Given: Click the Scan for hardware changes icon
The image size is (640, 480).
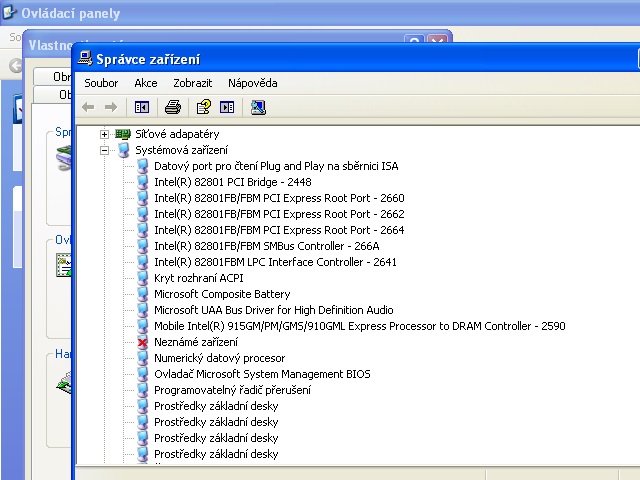Looking at the screenshot, I should 258,107.
